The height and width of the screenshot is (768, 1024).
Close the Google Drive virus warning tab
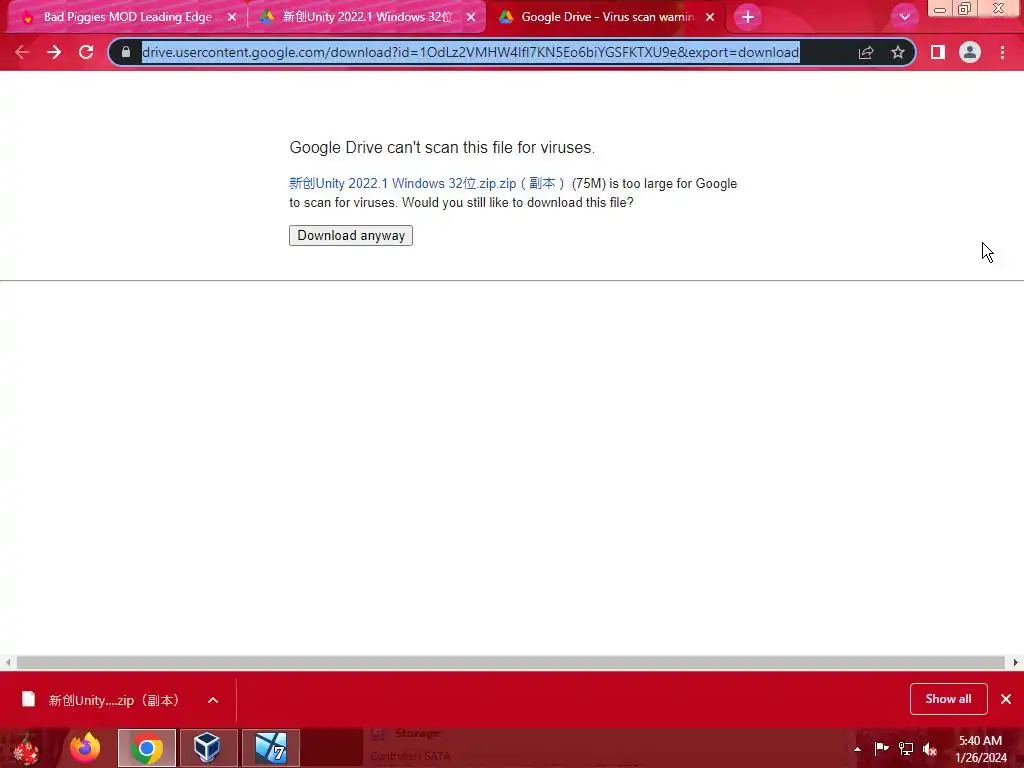tap(710, 17)
